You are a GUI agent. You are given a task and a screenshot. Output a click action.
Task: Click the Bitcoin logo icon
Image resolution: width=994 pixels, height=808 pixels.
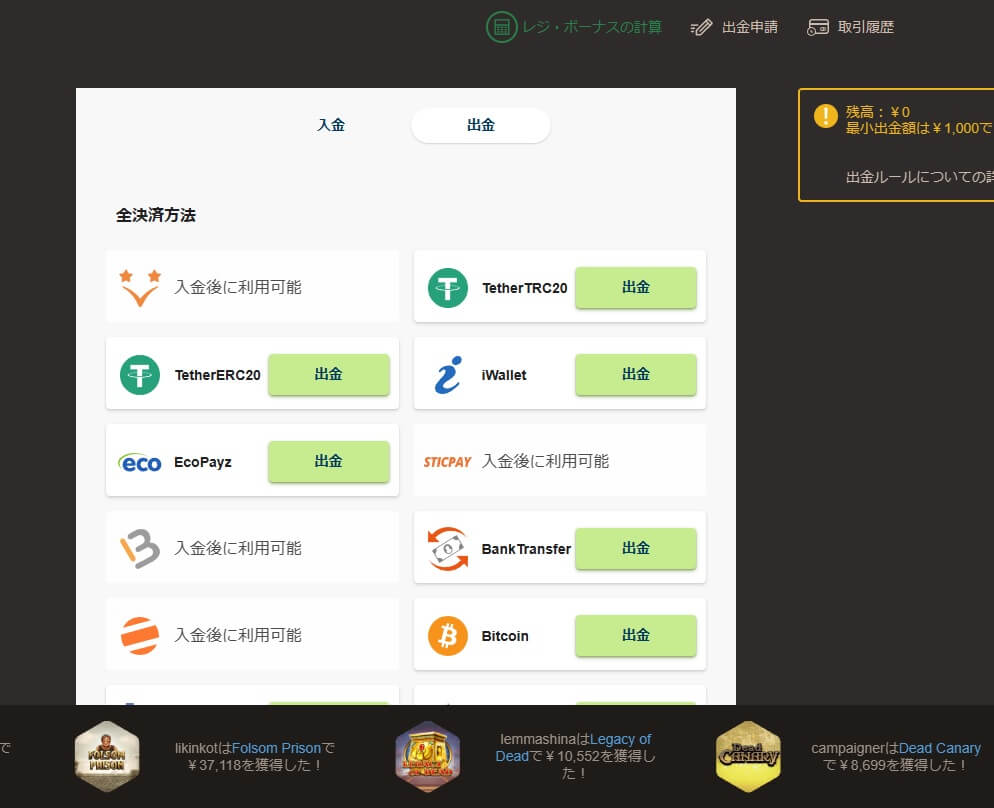pos(448,636)
